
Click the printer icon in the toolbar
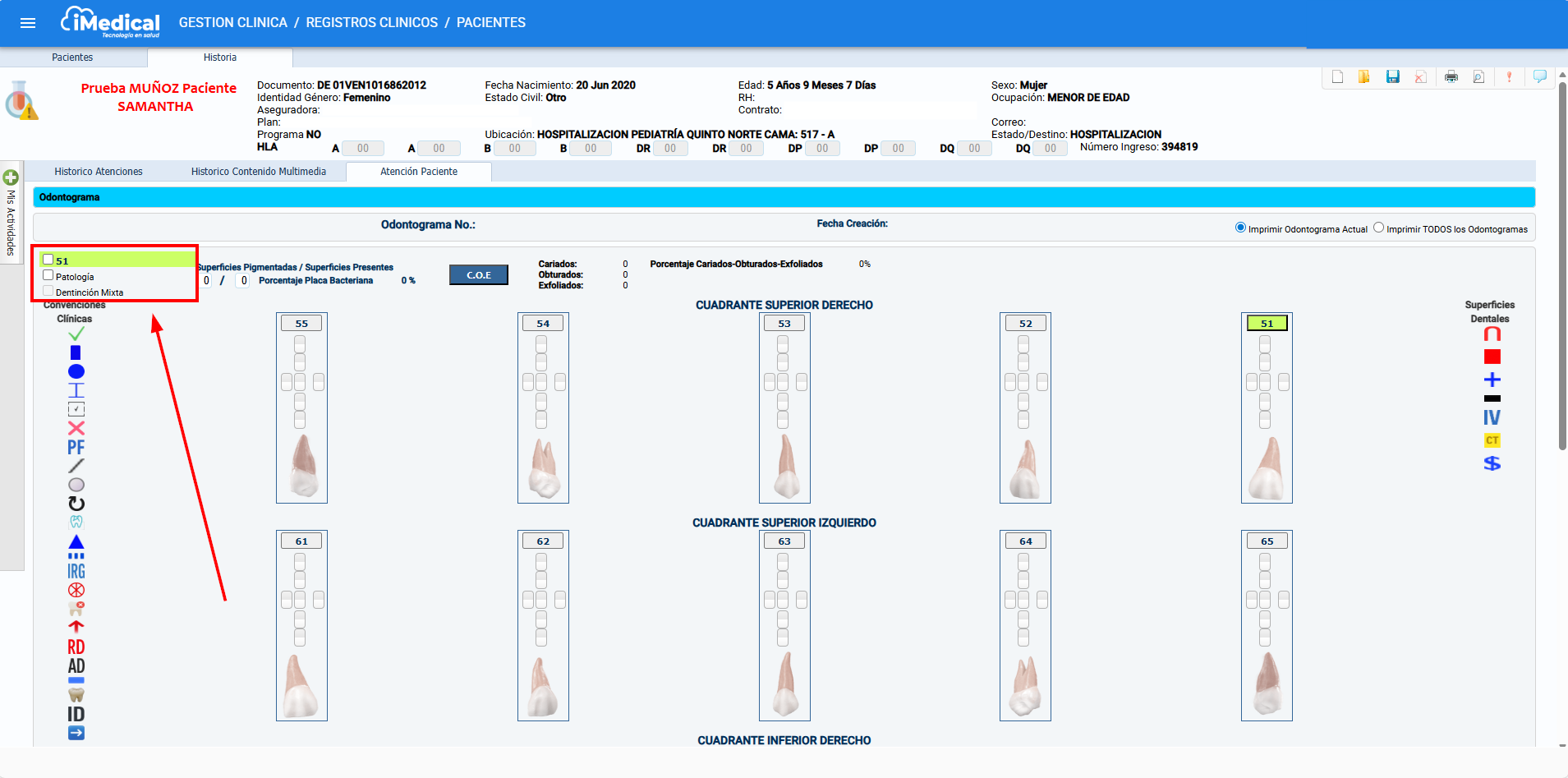tap(1451, 76)
